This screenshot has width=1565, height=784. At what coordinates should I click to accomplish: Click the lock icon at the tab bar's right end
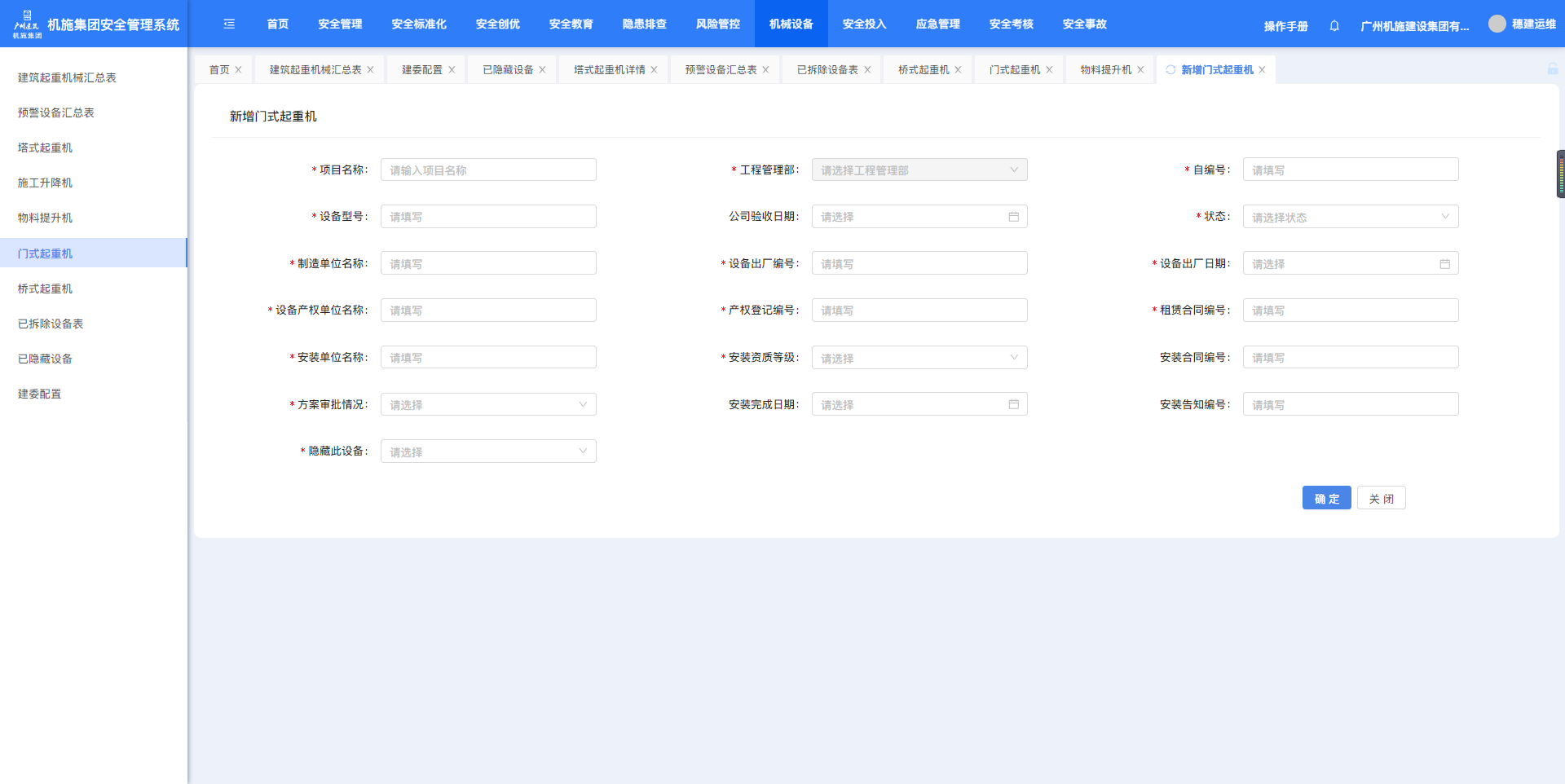point(1552,69)
